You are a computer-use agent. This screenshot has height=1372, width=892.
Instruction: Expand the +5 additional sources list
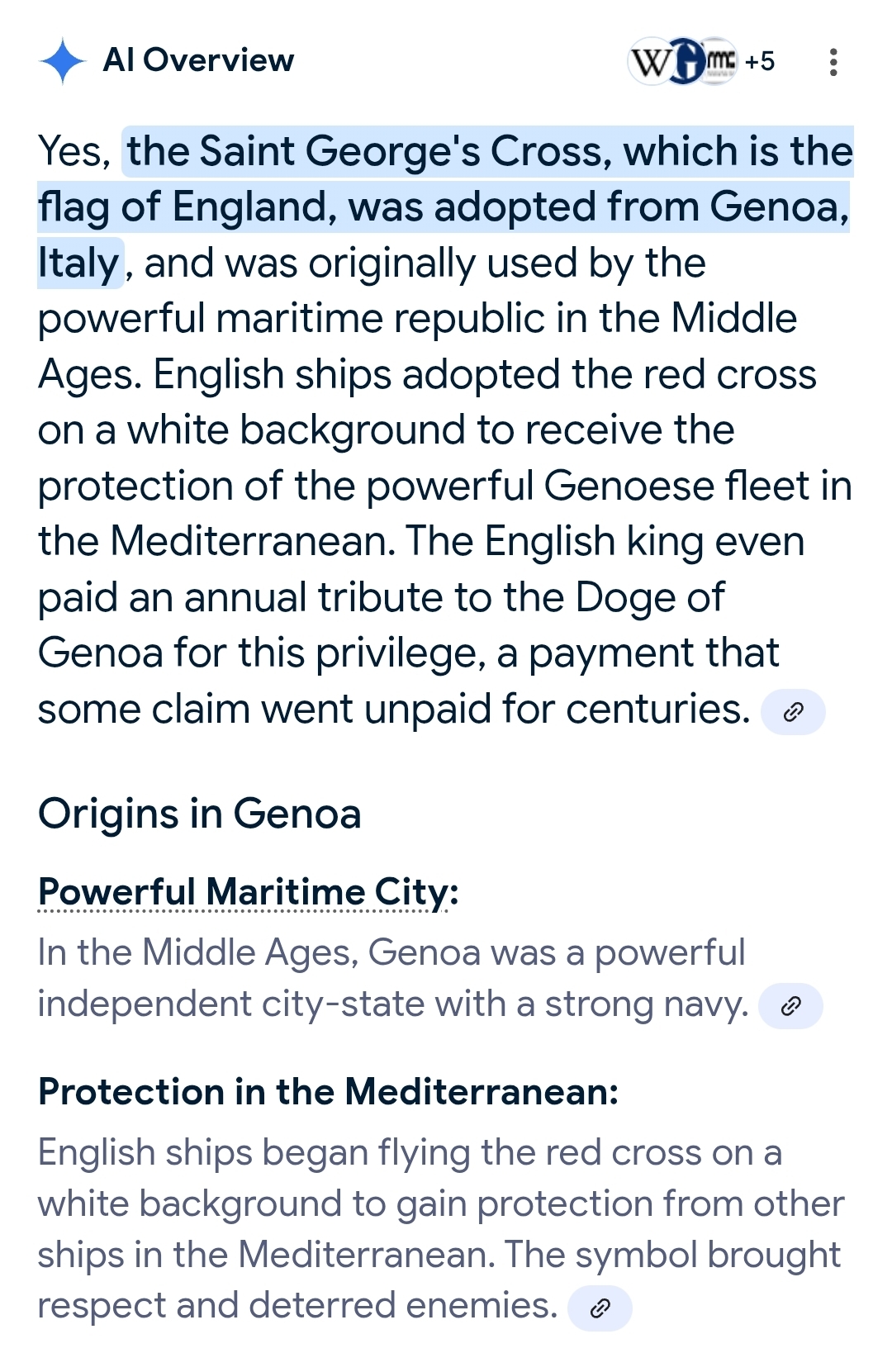(760, 62)
